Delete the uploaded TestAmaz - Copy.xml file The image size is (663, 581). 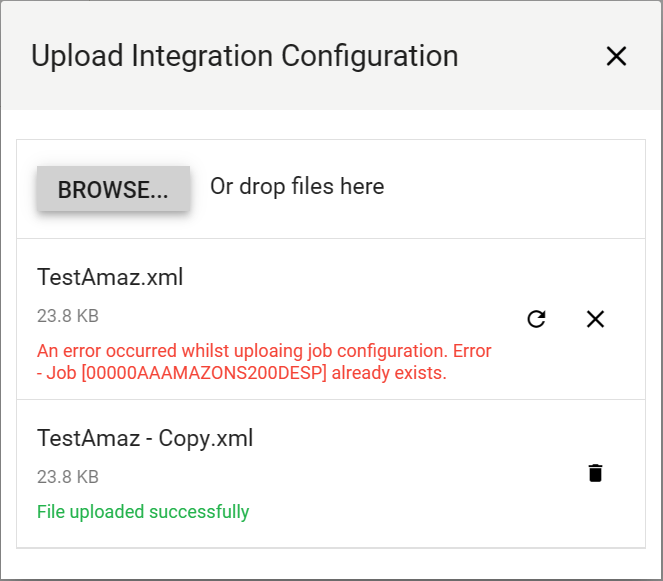pos(595,473)
